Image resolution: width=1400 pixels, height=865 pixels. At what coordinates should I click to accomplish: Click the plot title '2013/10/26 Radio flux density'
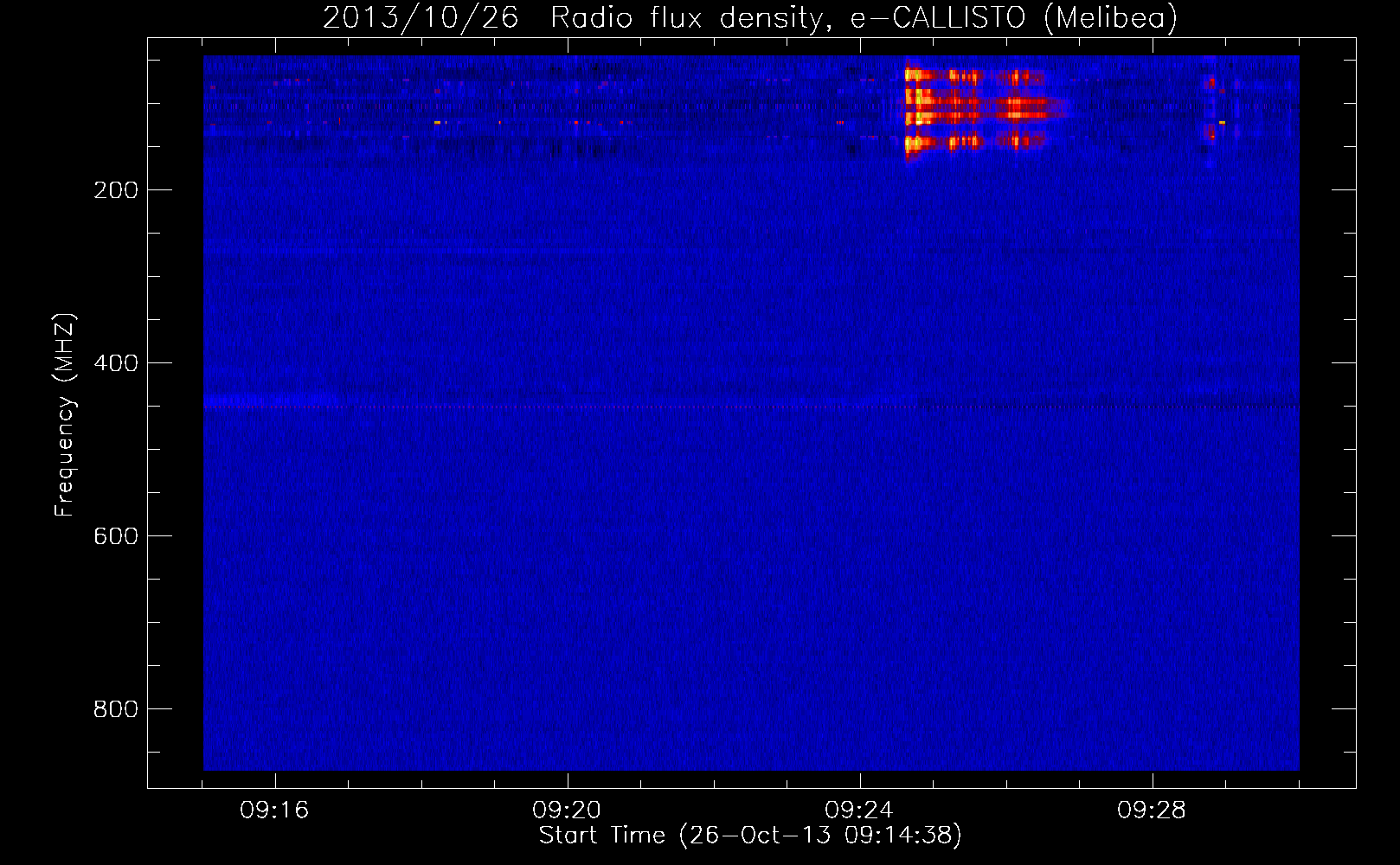click(750, 17)
